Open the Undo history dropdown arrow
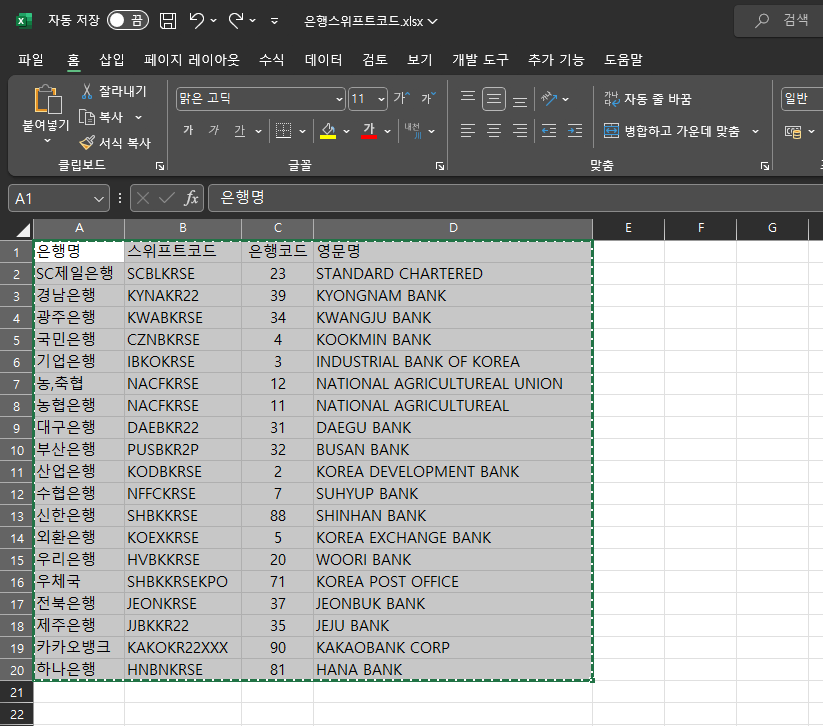823x726 pixels. click(213, 21)
